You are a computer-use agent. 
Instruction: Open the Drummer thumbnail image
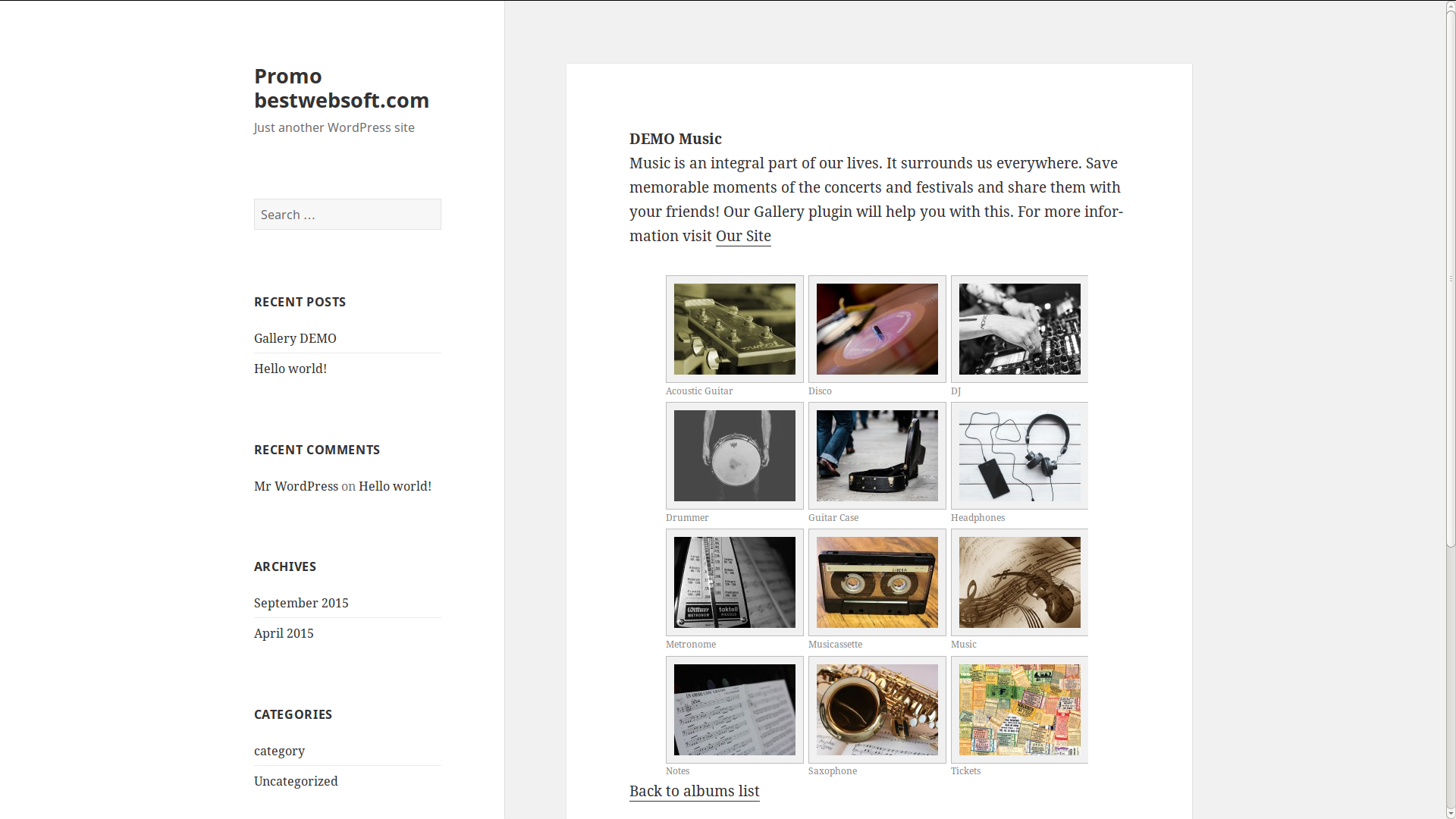[734, 456]
